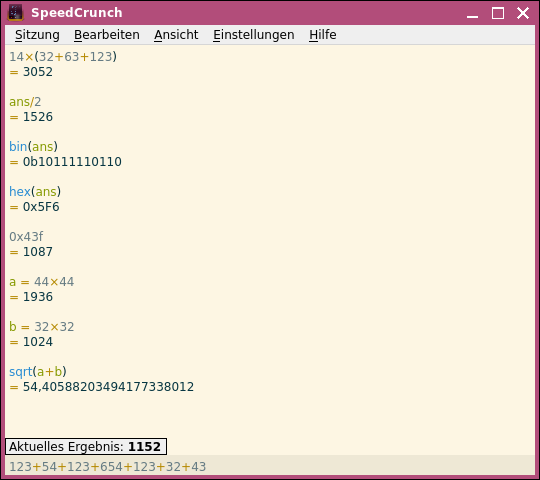Viewport: 540px width, 480px height.
Task: Select the result 0b10111110110
Action: click(x=72, y=162)
